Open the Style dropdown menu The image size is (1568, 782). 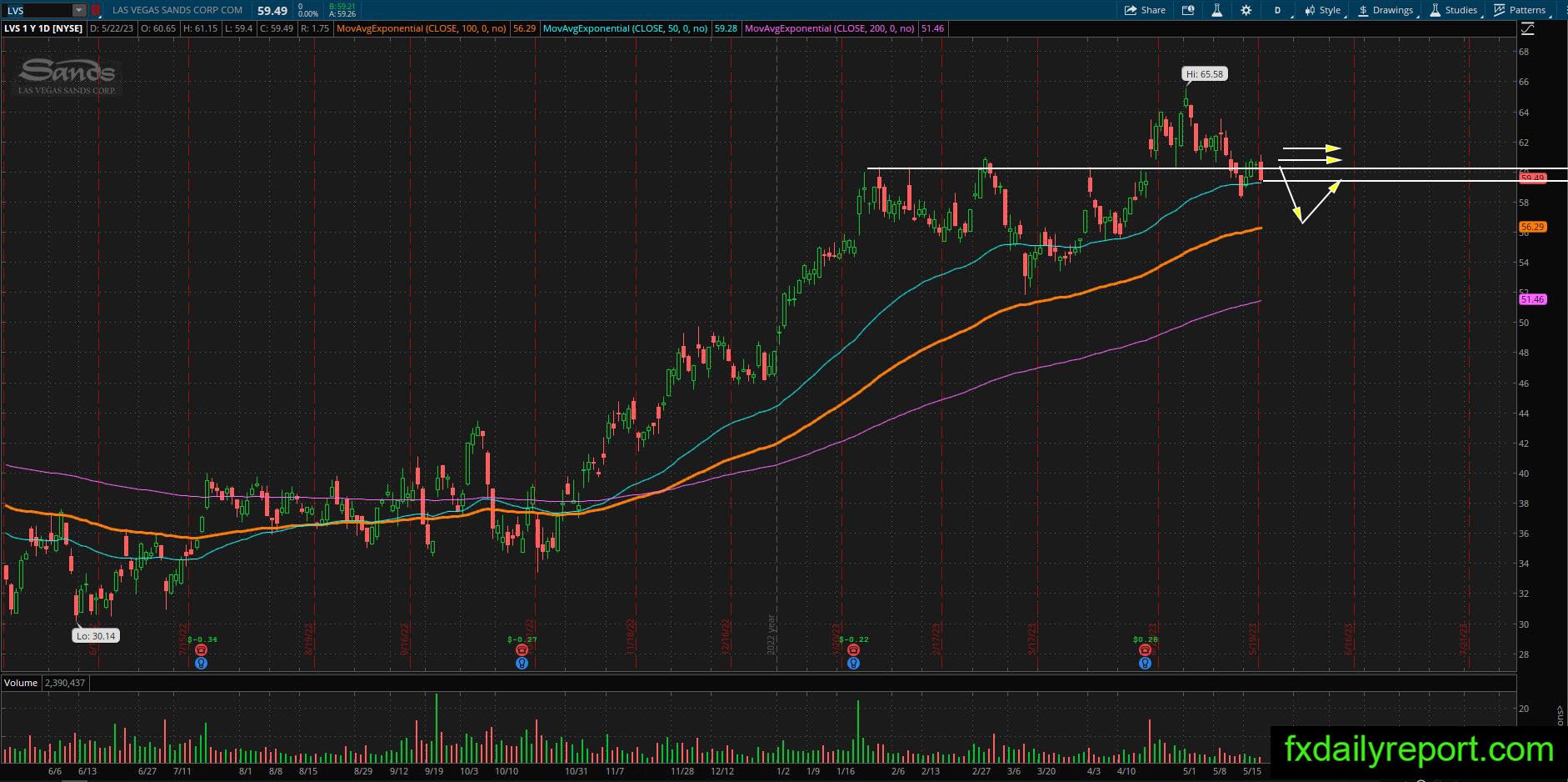pos(1323,10)
